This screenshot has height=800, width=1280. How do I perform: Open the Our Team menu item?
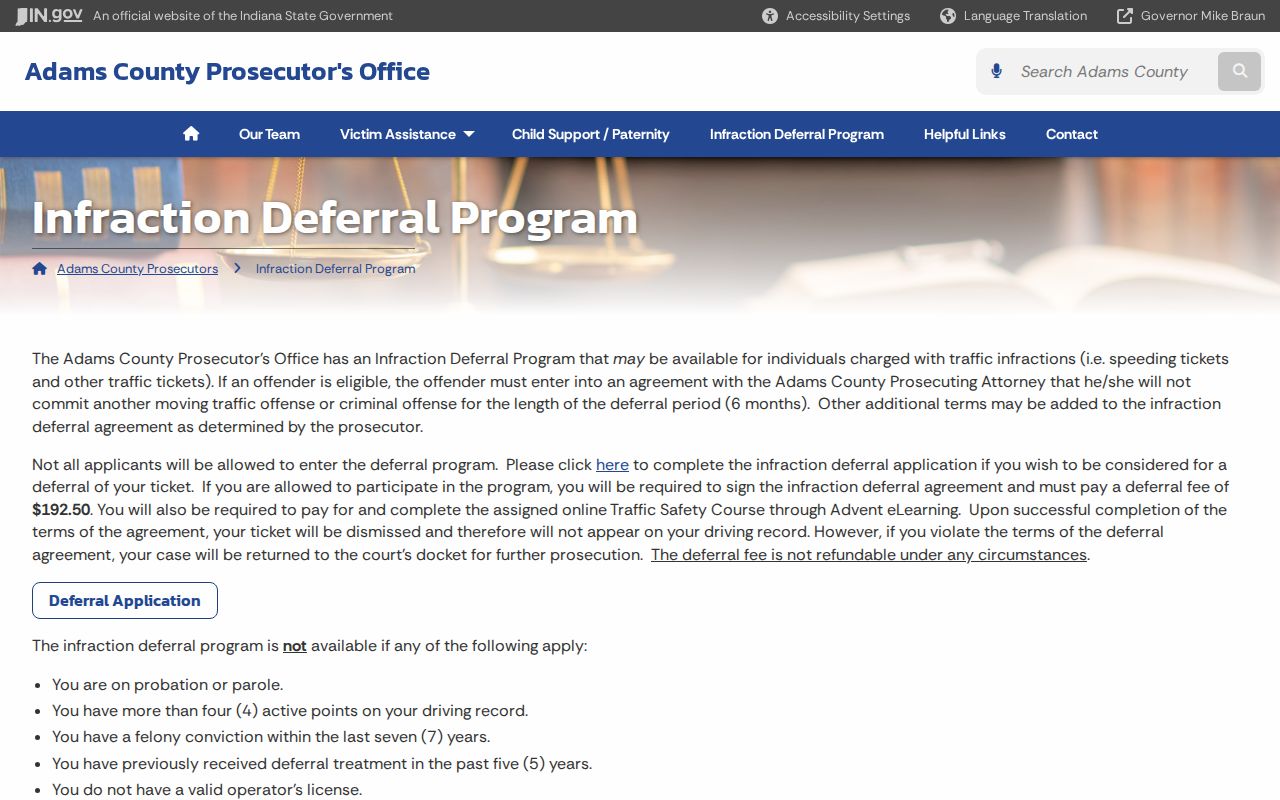(269, 134)
